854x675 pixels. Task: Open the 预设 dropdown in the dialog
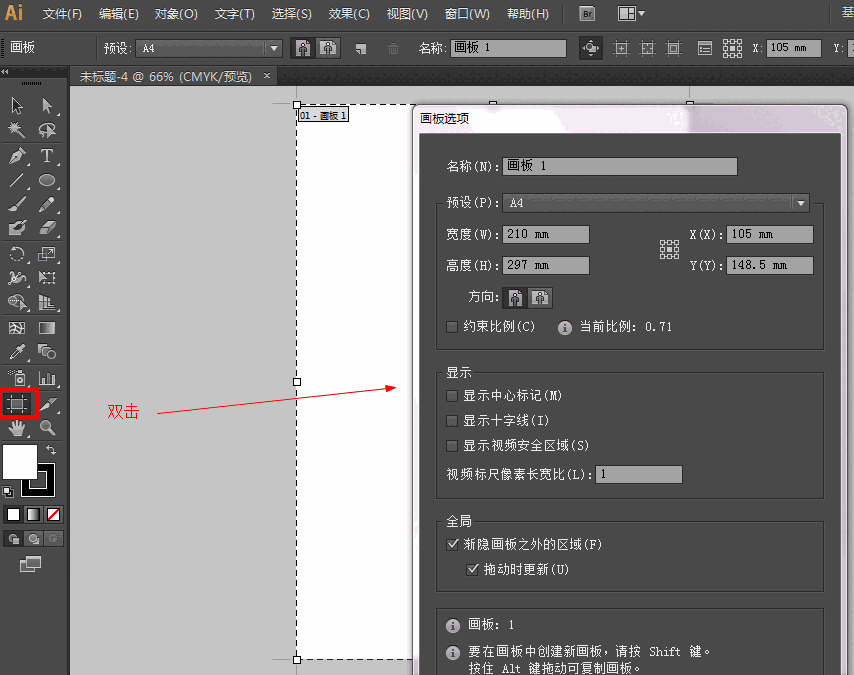[800, 203]
